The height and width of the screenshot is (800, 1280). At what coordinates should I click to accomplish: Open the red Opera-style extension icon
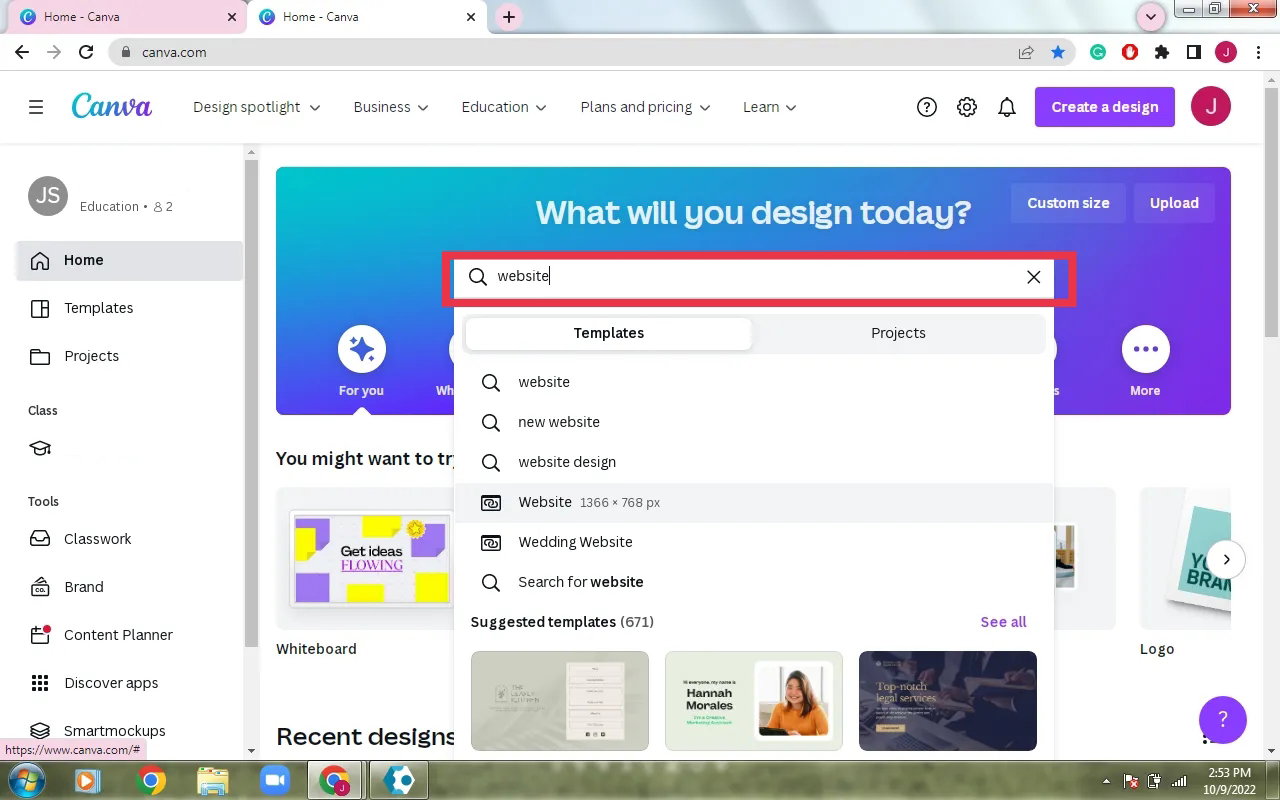[1130, 52]
